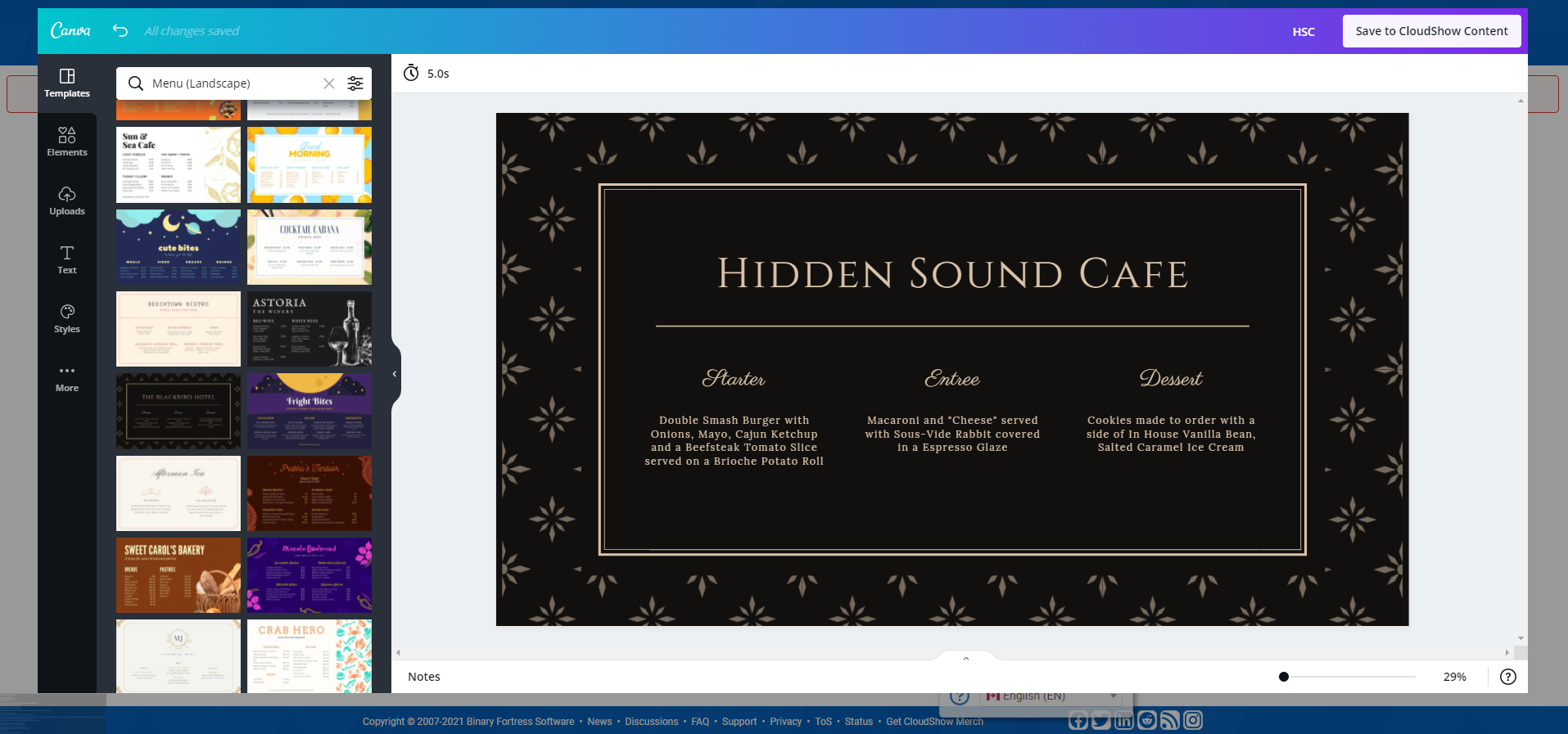This screenshot has height=734, width=1568.
Task: Open the More options in the sidebar
Action: click(67, 378)
